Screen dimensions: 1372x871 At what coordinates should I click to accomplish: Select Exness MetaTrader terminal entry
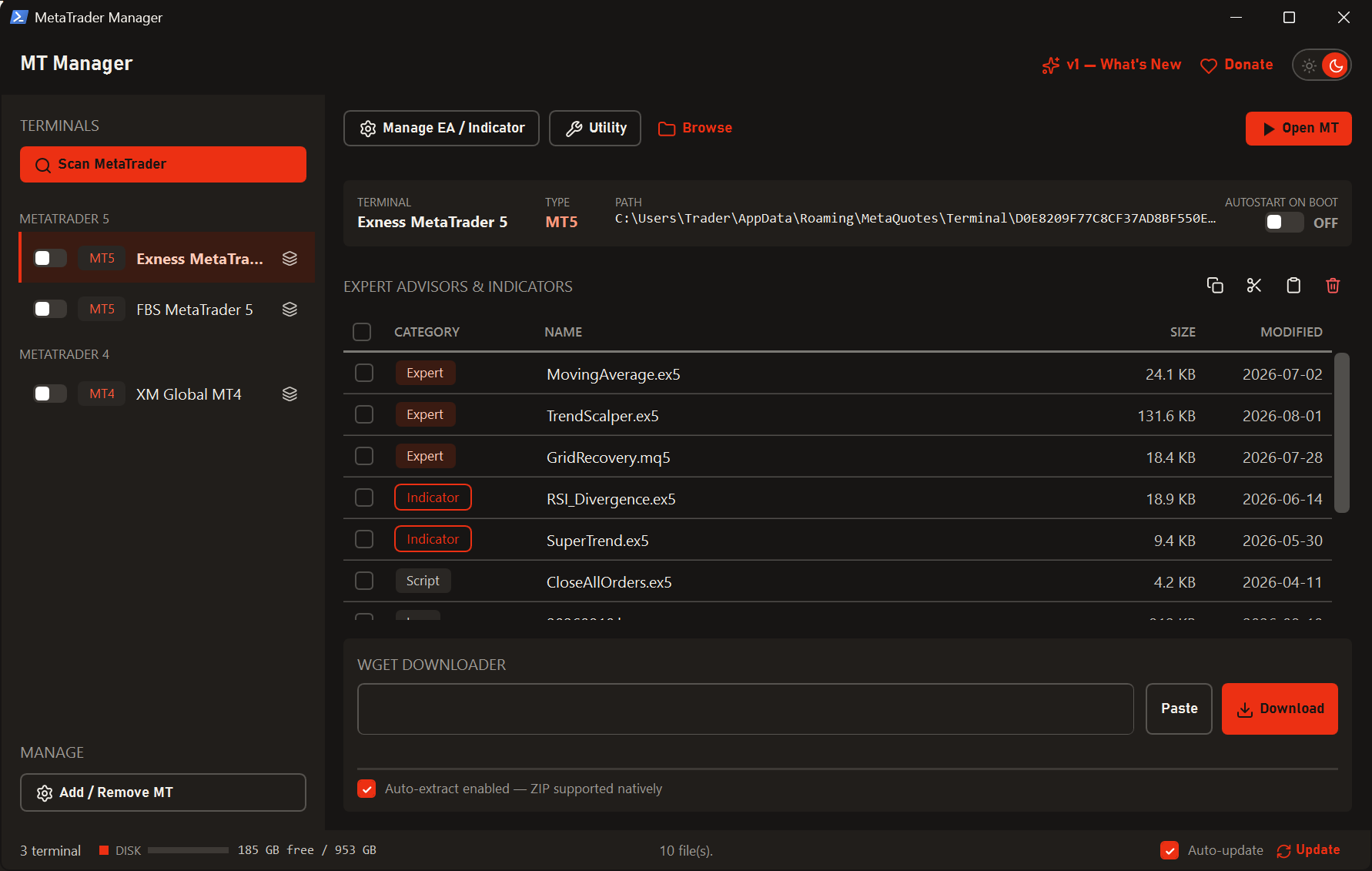167,258
